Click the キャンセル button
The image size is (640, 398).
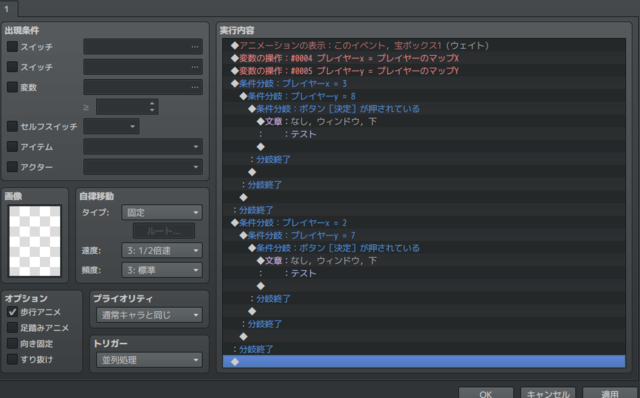click(548, 394)
